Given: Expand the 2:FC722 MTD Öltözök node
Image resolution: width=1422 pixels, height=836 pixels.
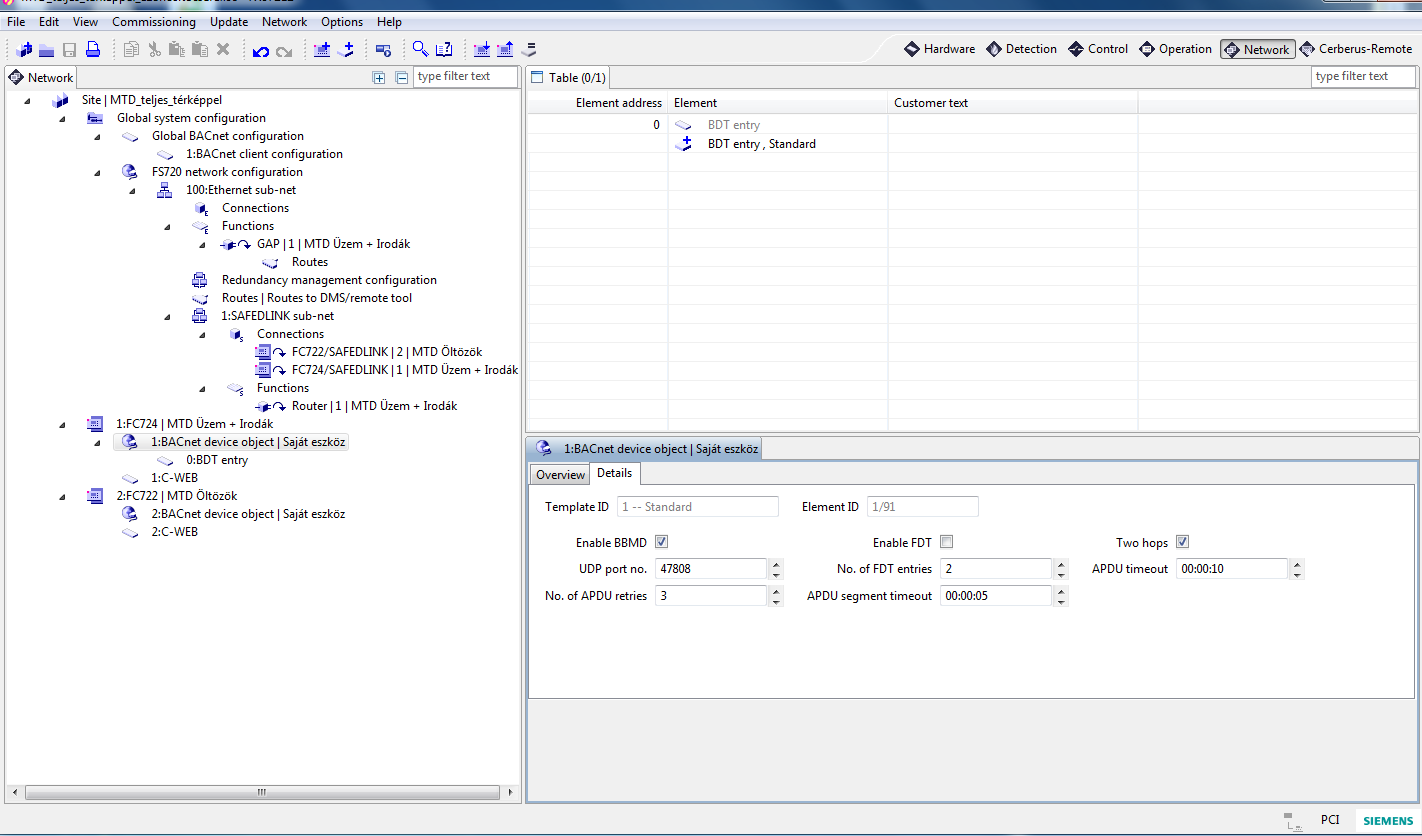Looking at the screenshot, I should tap(62, 496).
